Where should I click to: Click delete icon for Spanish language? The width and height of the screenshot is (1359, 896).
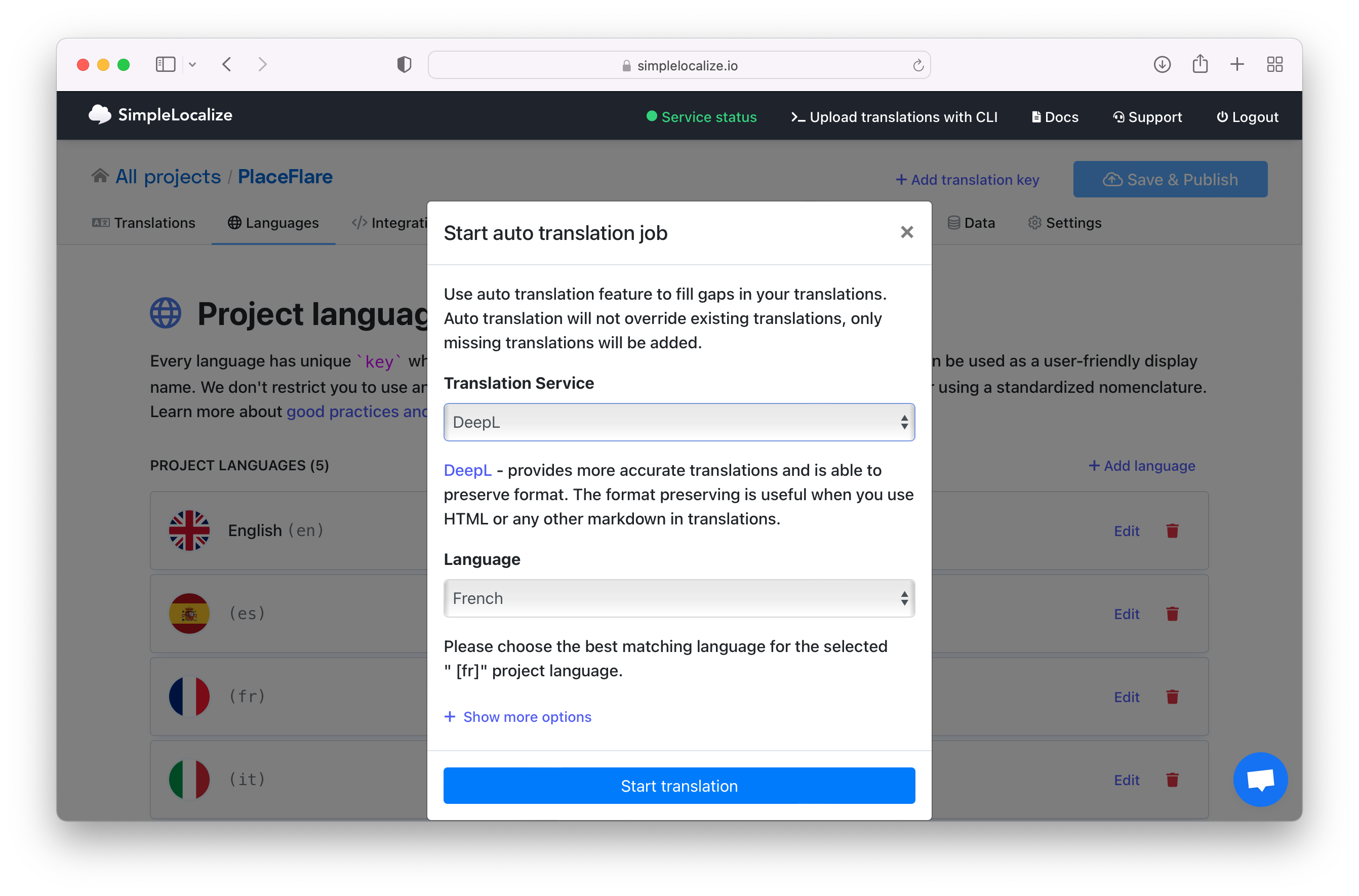click(1173, 614)
